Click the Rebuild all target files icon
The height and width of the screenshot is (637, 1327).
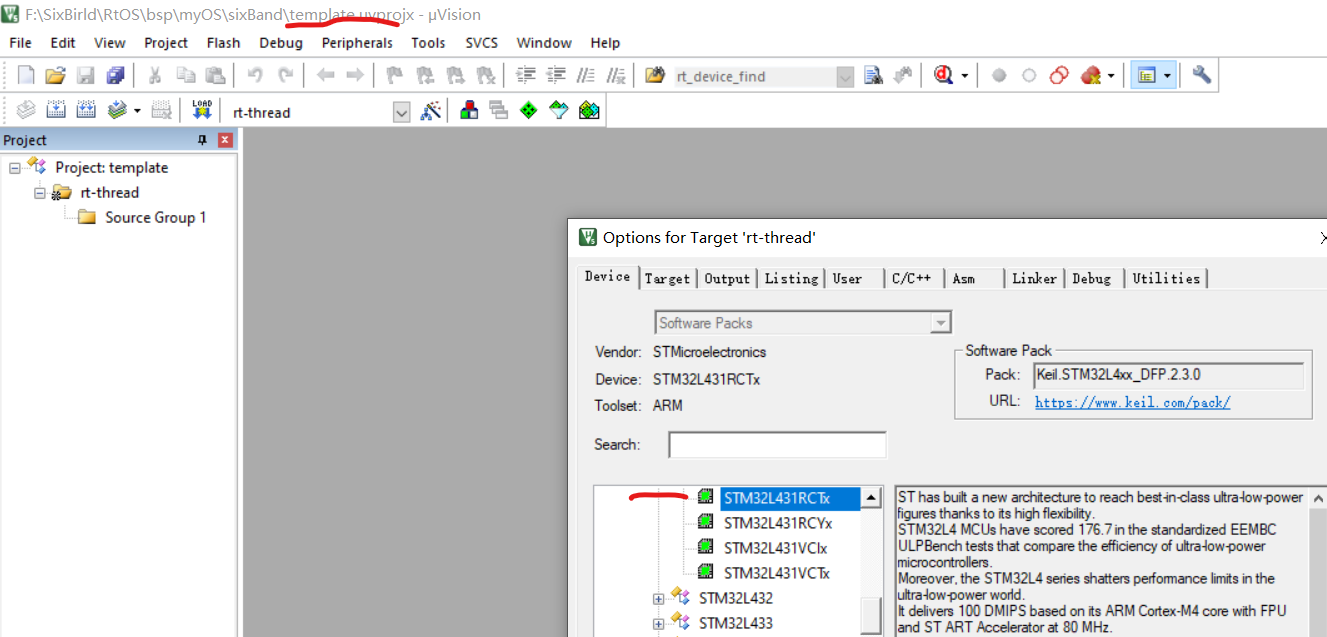click(87, 111)
